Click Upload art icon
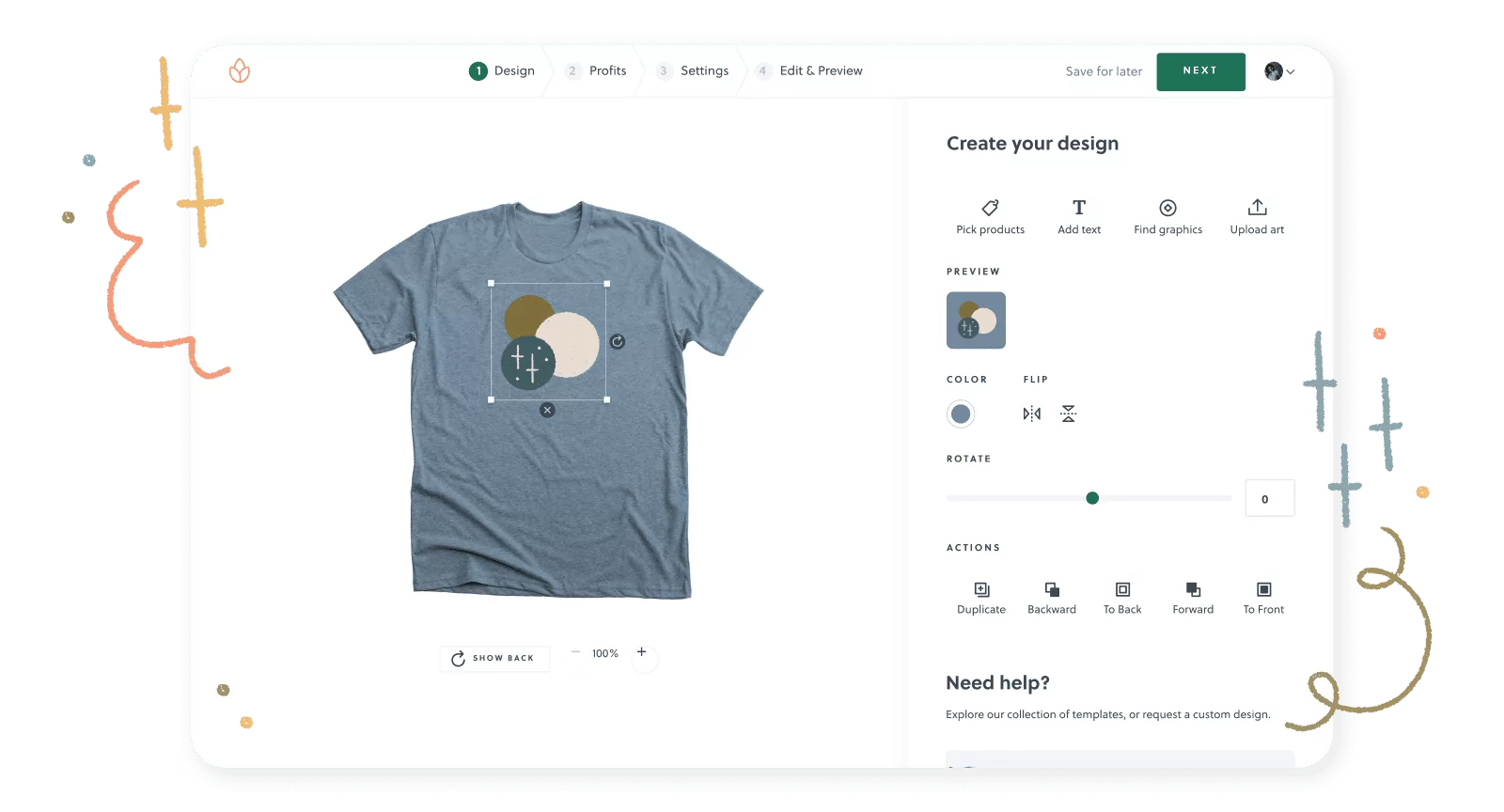This screenshot has width=1504, height=812. click(x=1257, y=207)
